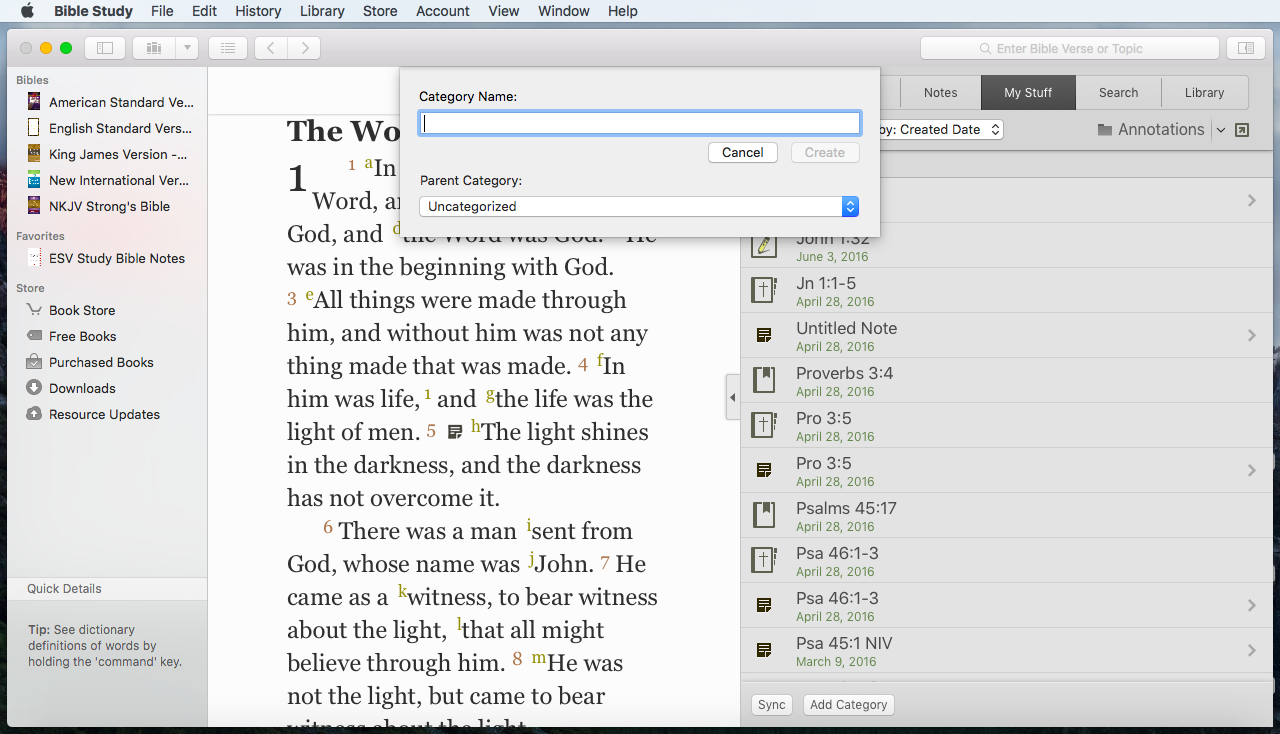Image resolution: width=1280 pixels, height=734 pixels.
Task: Open the File menu
Action: (x=162, y=11)
